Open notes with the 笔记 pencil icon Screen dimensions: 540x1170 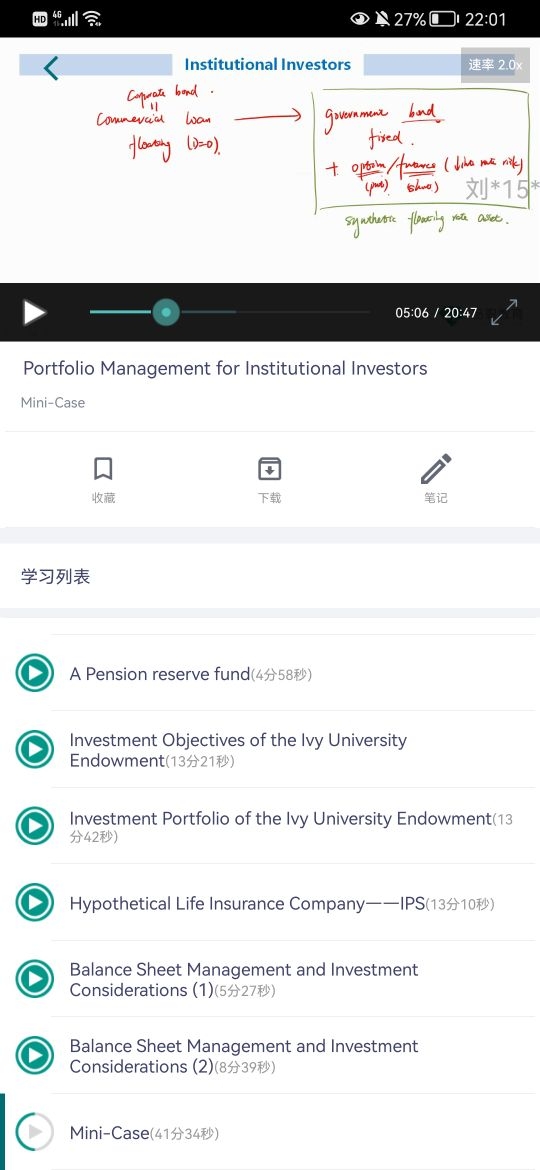click(x=436, y=479)
